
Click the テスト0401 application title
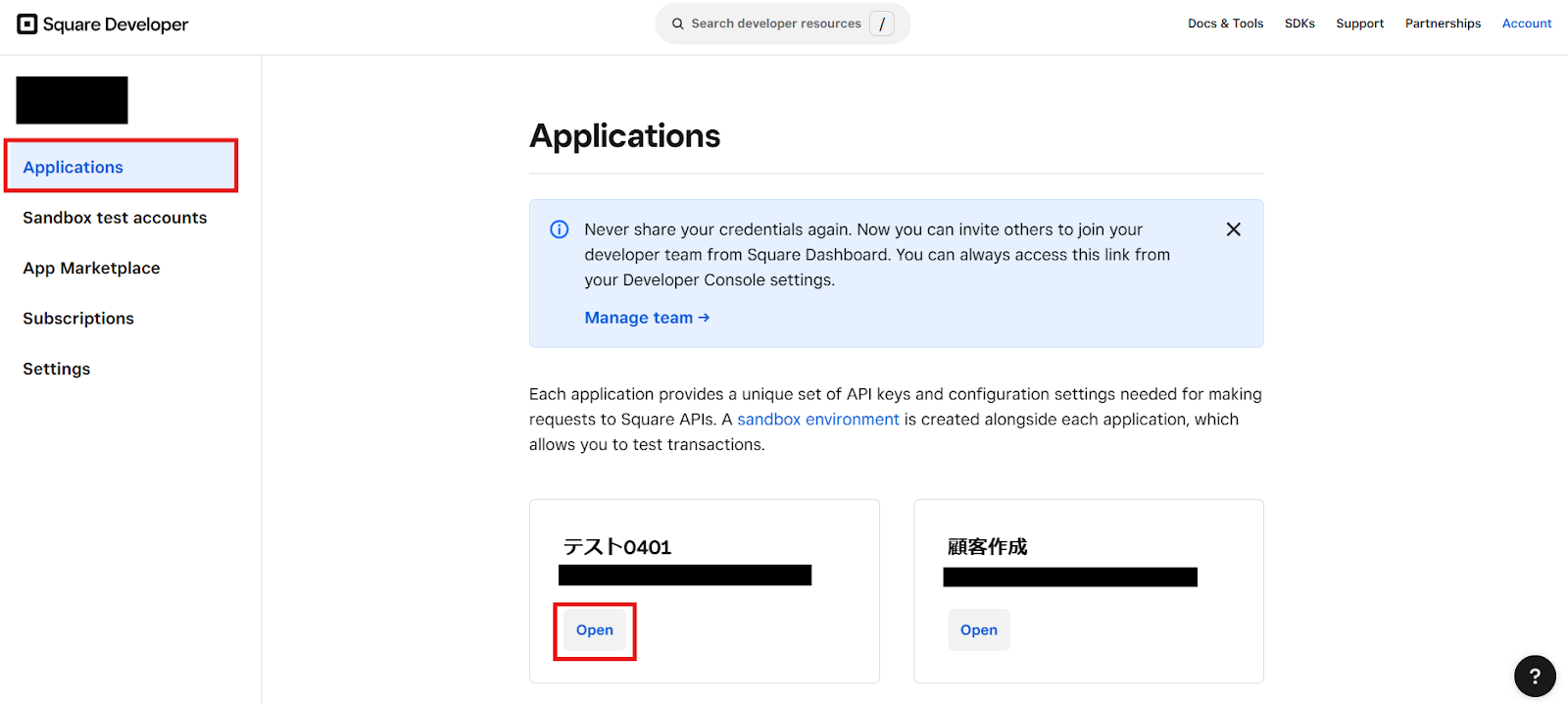pyautogui.click(x=617, y=547)
